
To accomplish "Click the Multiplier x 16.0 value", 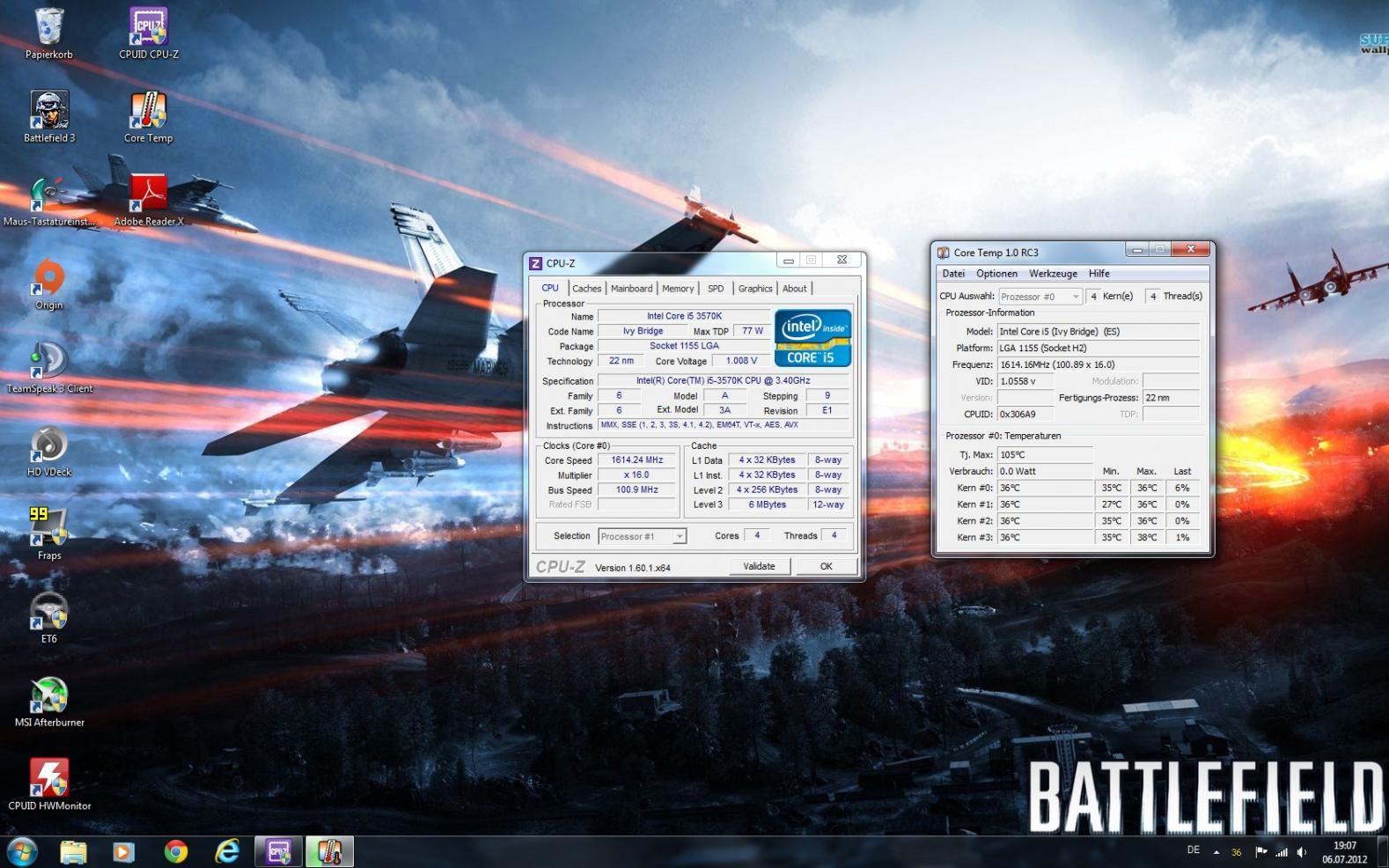I will [636, 475].
